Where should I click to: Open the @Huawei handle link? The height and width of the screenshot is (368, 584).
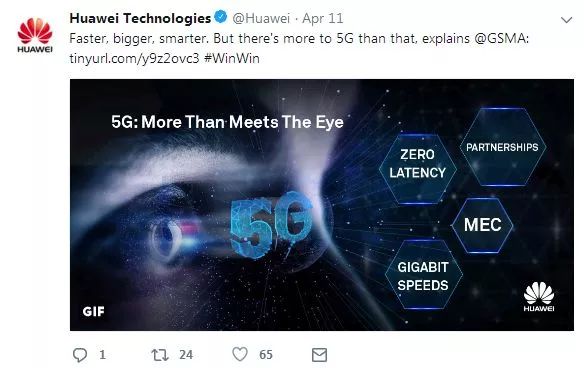261,19
